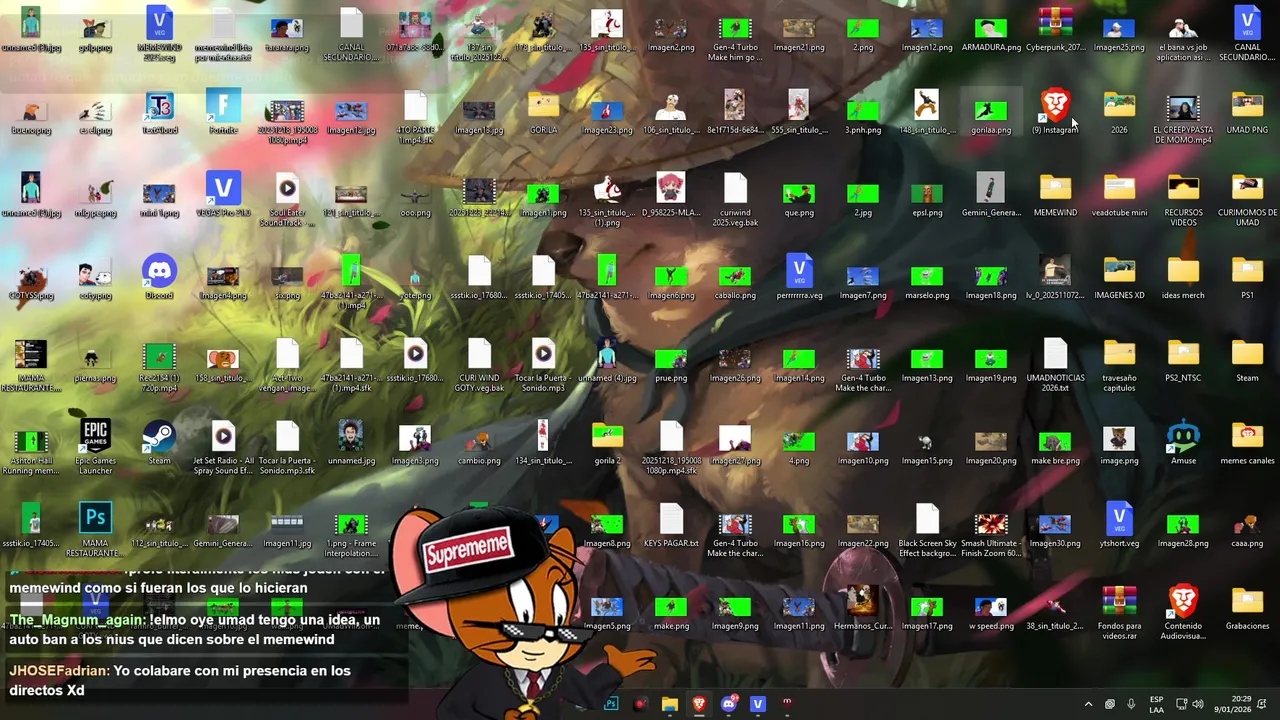This screenshot has height=720, width=1280.
Task: Select the Fortnite desktop shortcut
Action: [x=223, y=112]
